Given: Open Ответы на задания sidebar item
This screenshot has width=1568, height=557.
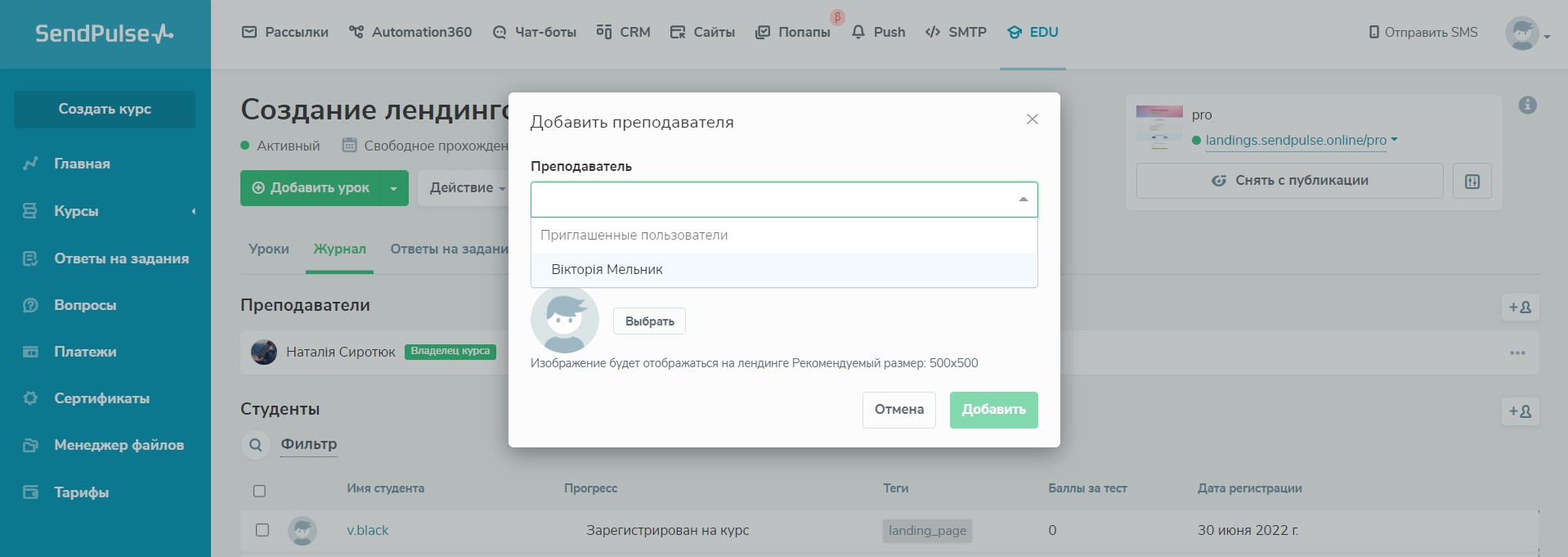Looking at the screenshot, I should (x=121, y=258).
